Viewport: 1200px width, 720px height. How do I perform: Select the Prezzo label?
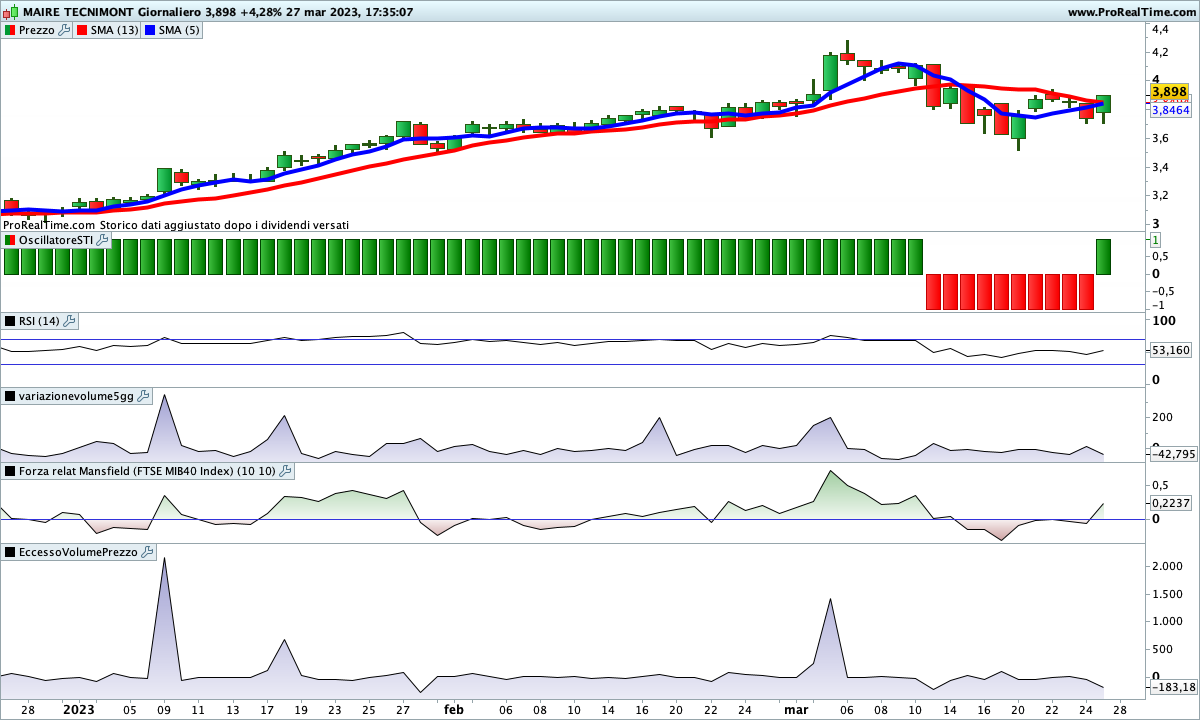coord(37,30)
